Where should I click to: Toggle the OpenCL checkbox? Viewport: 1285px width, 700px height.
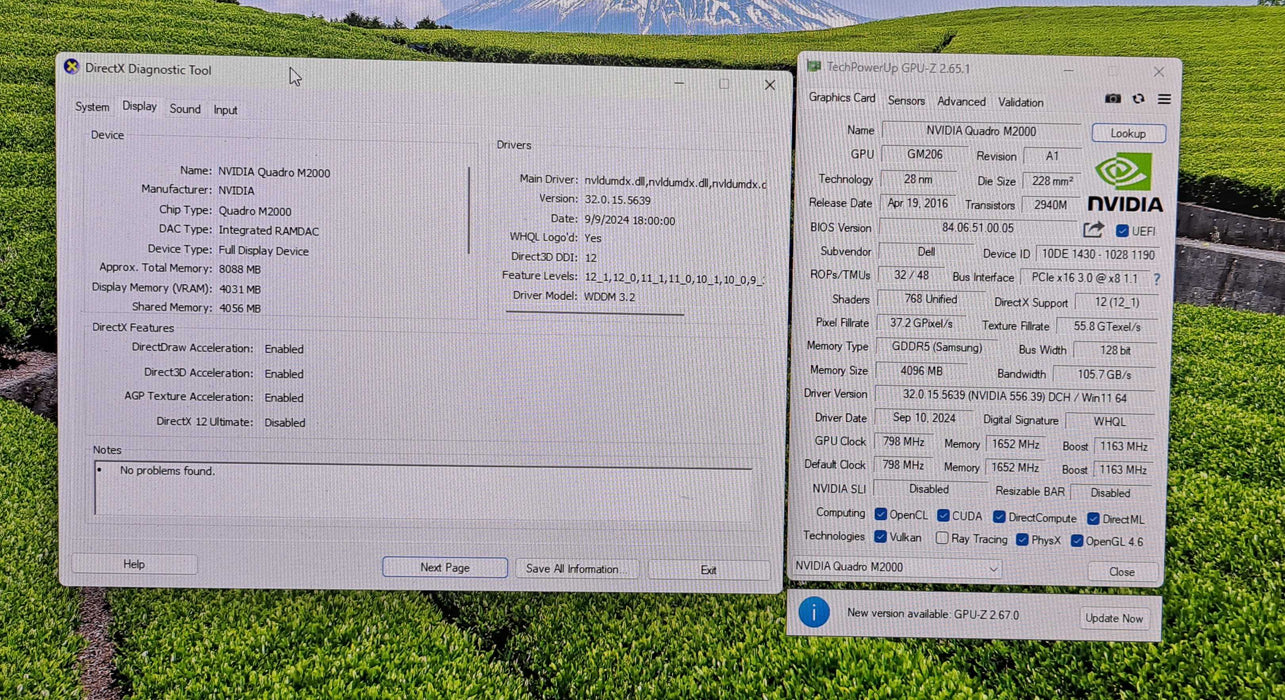click(881, 515)
